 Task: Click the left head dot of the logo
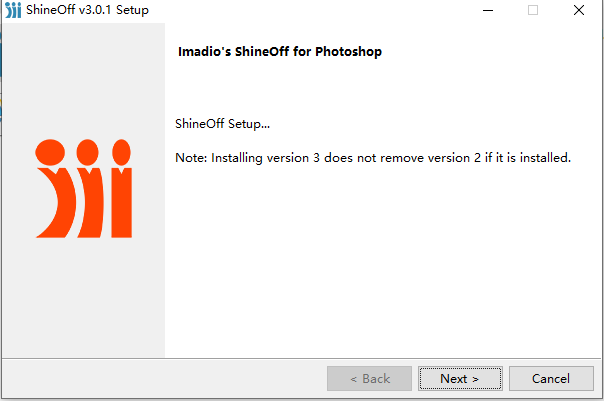pos(49,153)
